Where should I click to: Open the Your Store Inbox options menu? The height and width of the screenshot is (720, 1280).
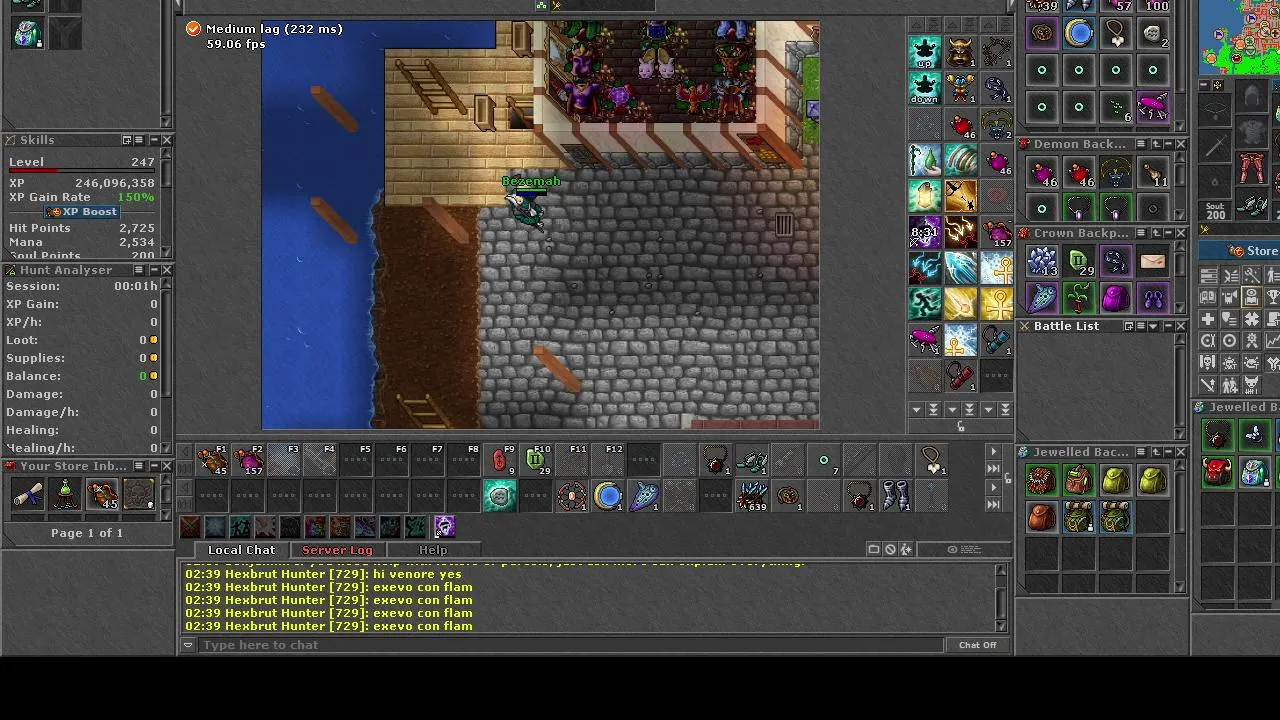point(140,466)
